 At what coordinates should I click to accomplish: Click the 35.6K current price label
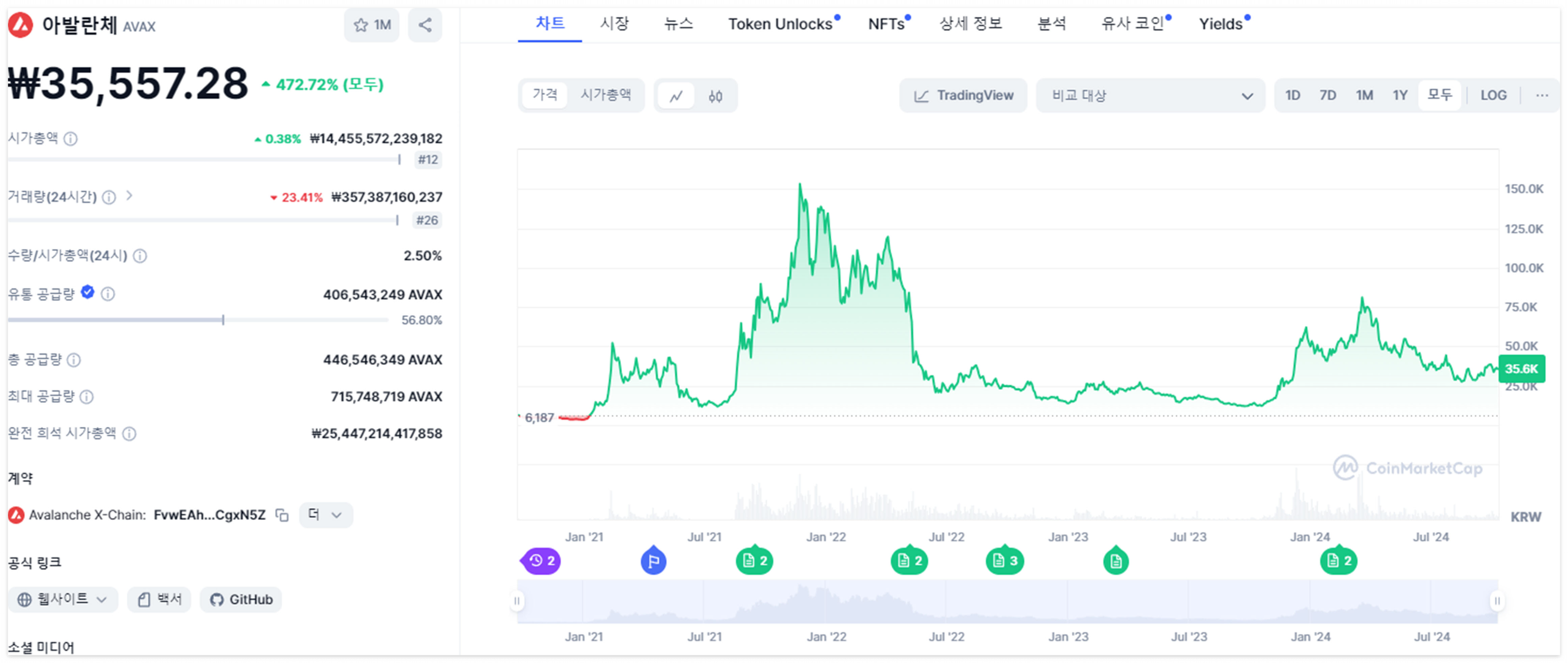pos(1521,369)
